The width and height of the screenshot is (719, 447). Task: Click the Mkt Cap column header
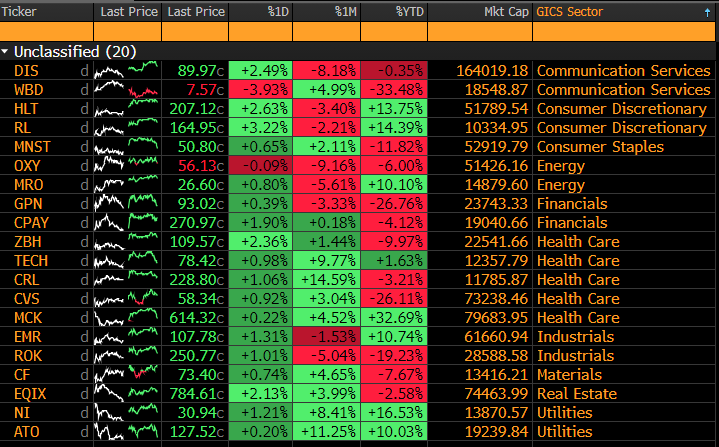pyautogui.click(x=506, y=11)
